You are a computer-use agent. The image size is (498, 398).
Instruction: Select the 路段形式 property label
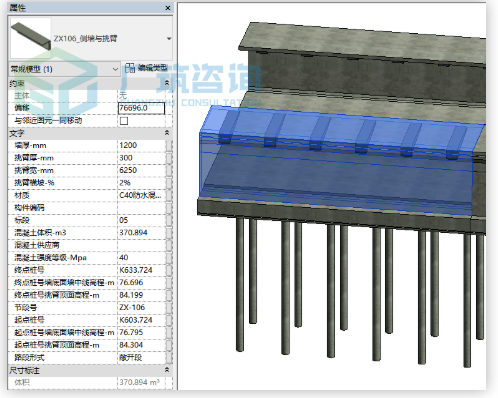(29, 358)
